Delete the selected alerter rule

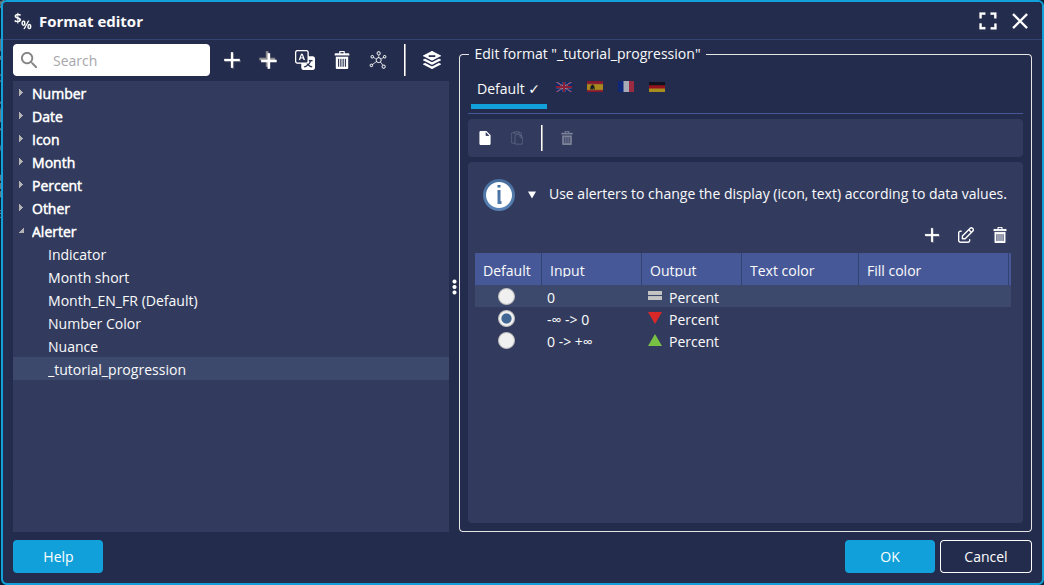pos(1000,235)
